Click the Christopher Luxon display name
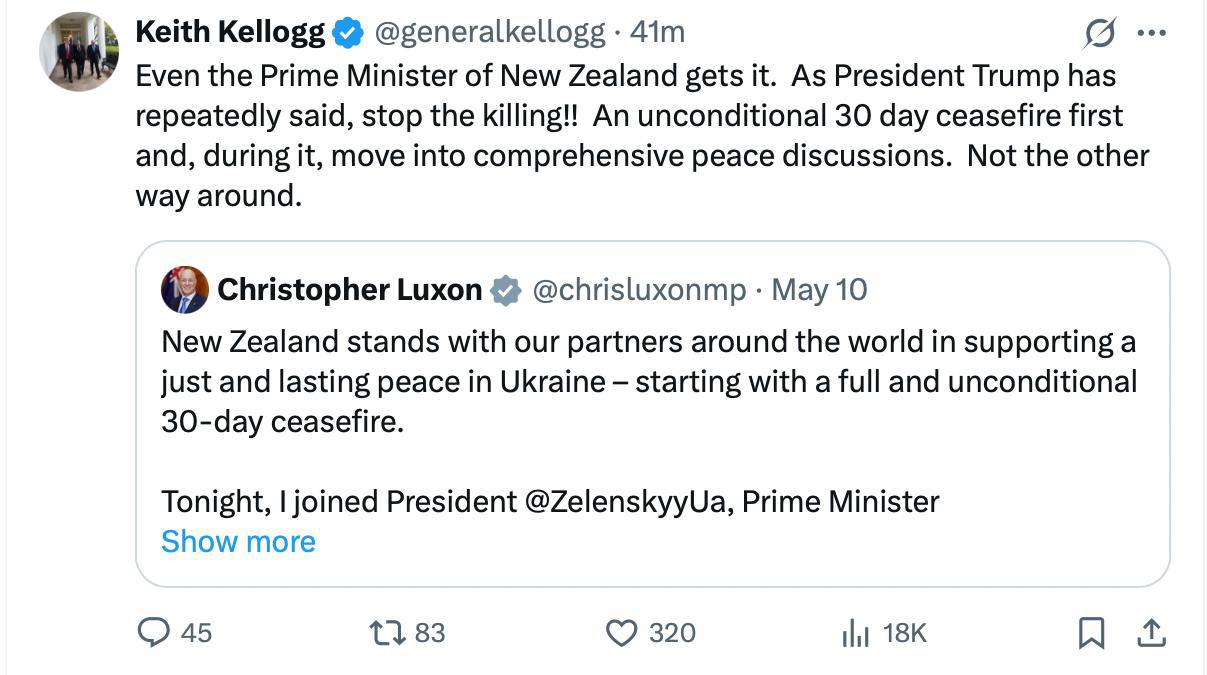1207x675 pixels. (349, 290)
